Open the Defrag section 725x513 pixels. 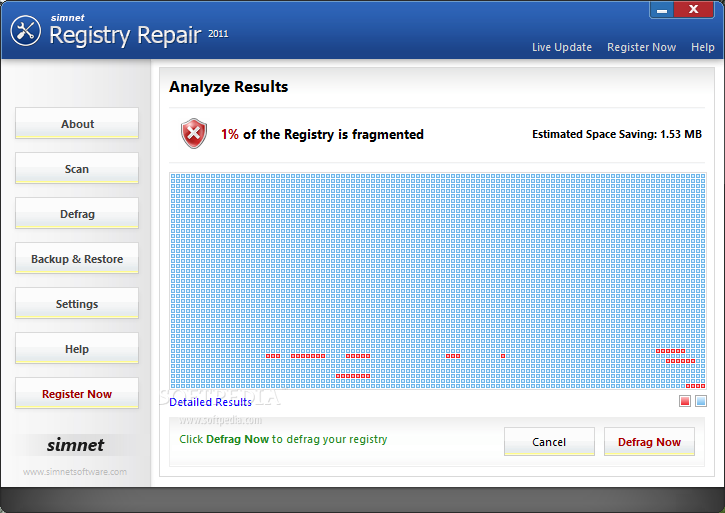[77, 213]
